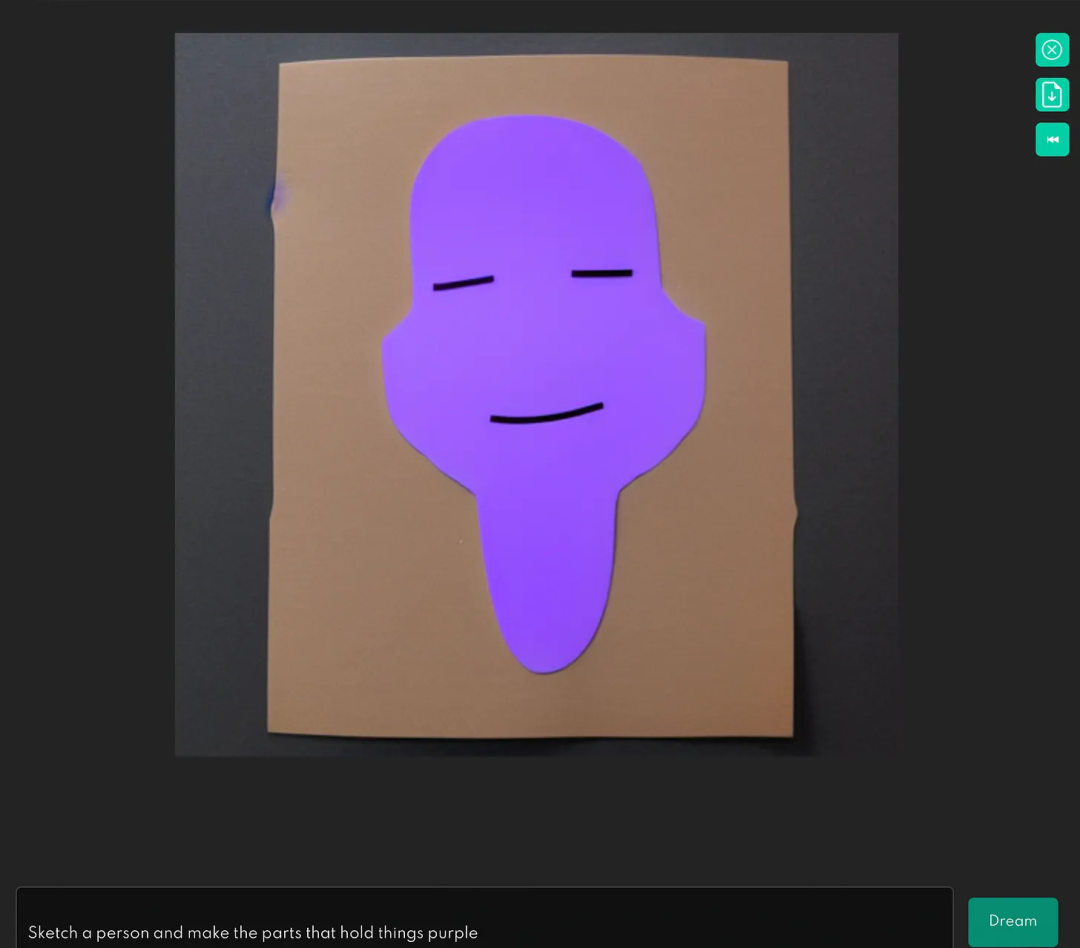Click the Dream button
Screen dimensions: 1080x948
point(1012,921)
